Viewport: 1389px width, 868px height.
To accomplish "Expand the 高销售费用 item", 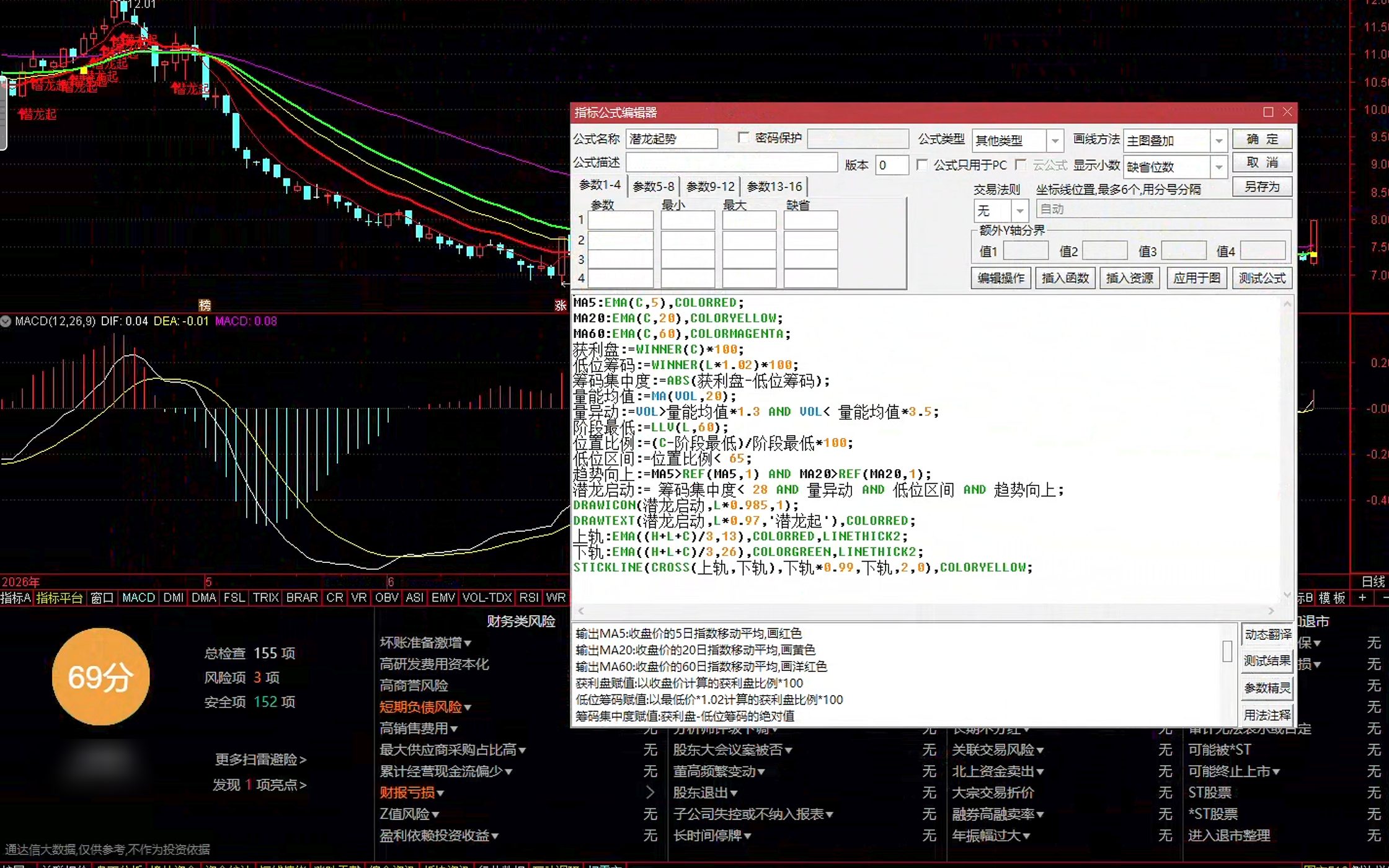I will tap(419, 728).
